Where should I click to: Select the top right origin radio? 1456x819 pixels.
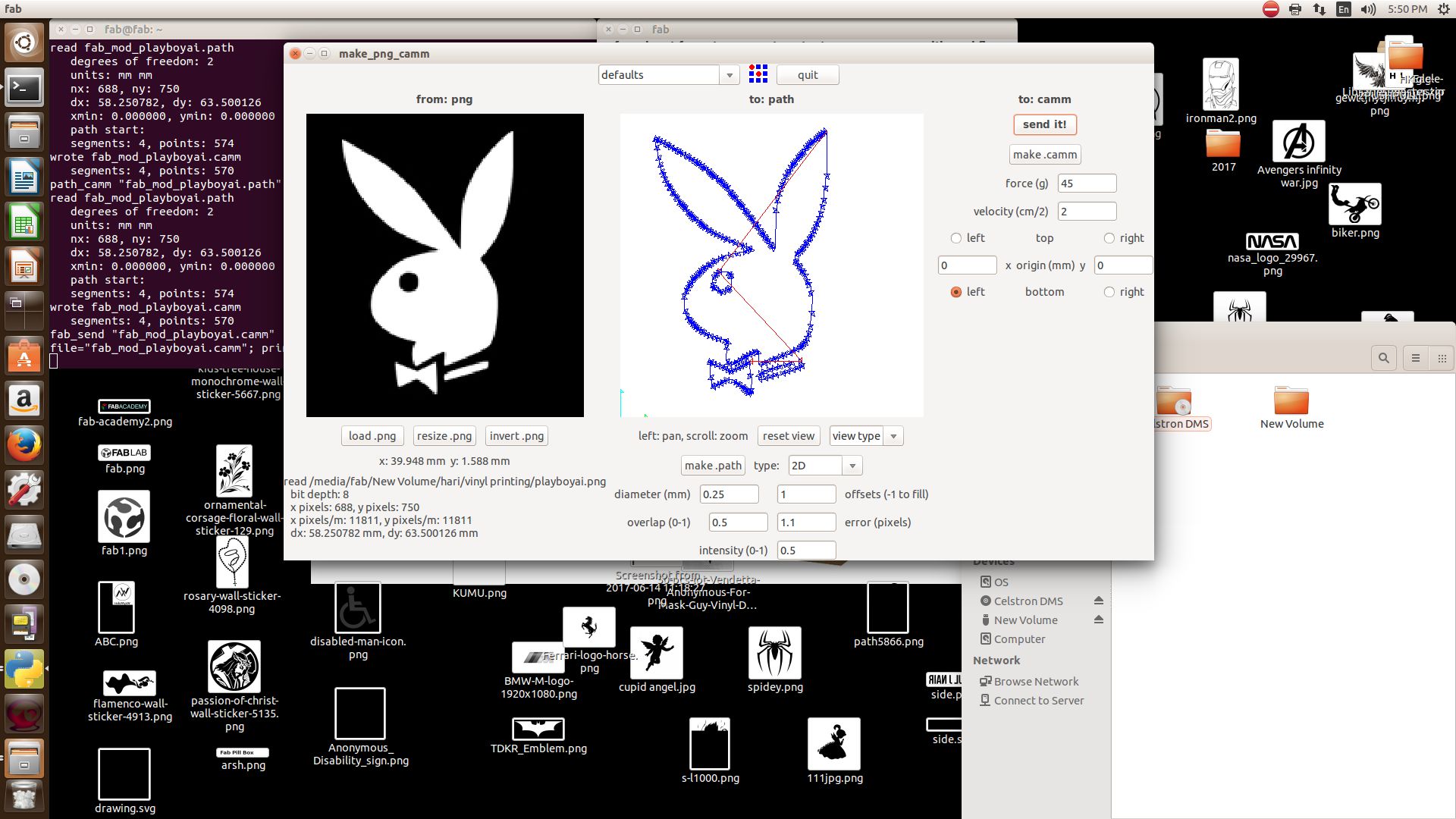tap(1109, 238)
